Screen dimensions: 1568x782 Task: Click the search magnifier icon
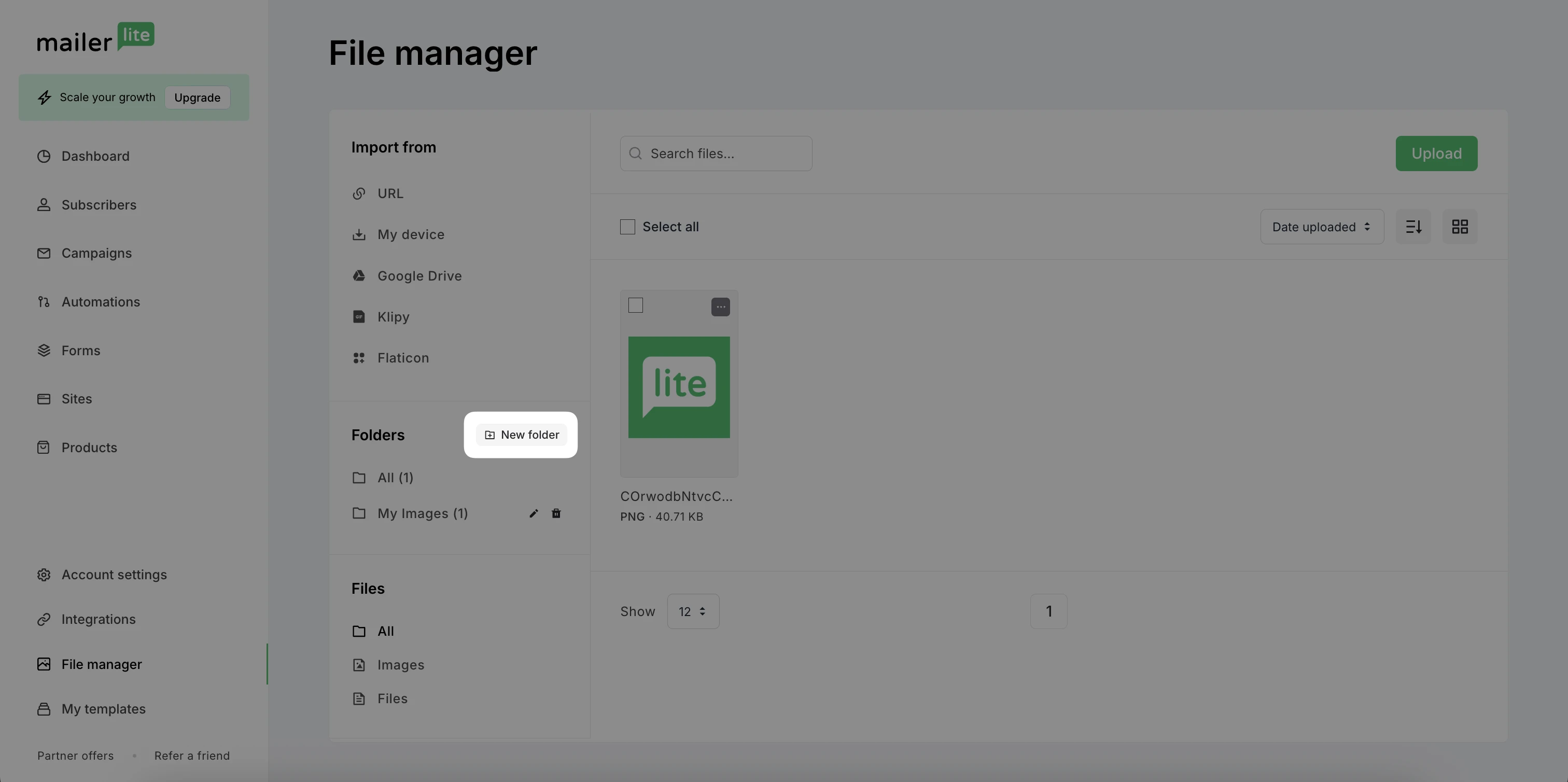pos(636,153)
